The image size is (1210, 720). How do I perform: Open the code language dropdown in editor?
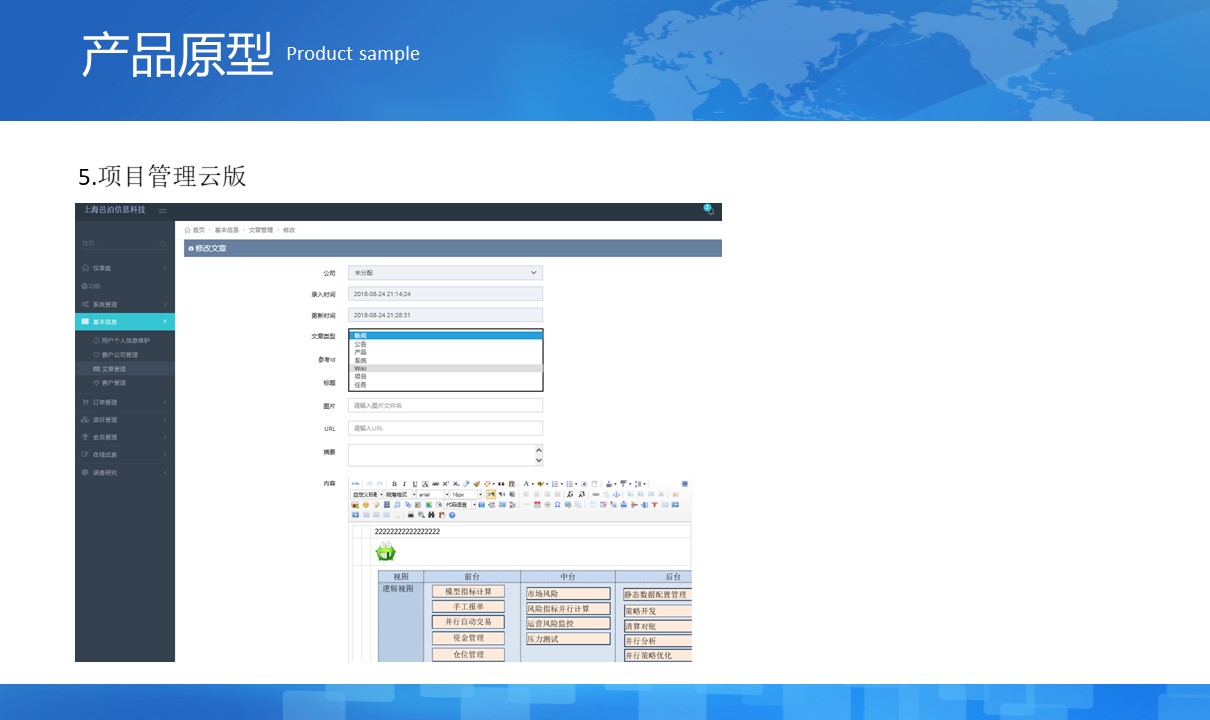pyautogui.click(x=460, y=505)
